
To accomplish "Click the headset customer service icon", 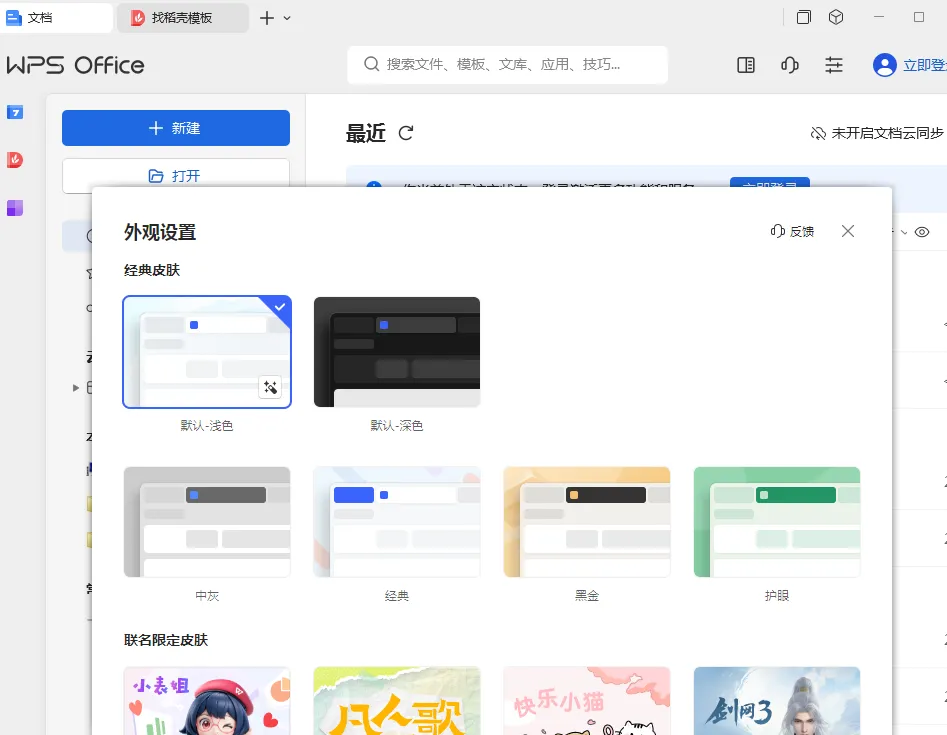I will [789, 64].
